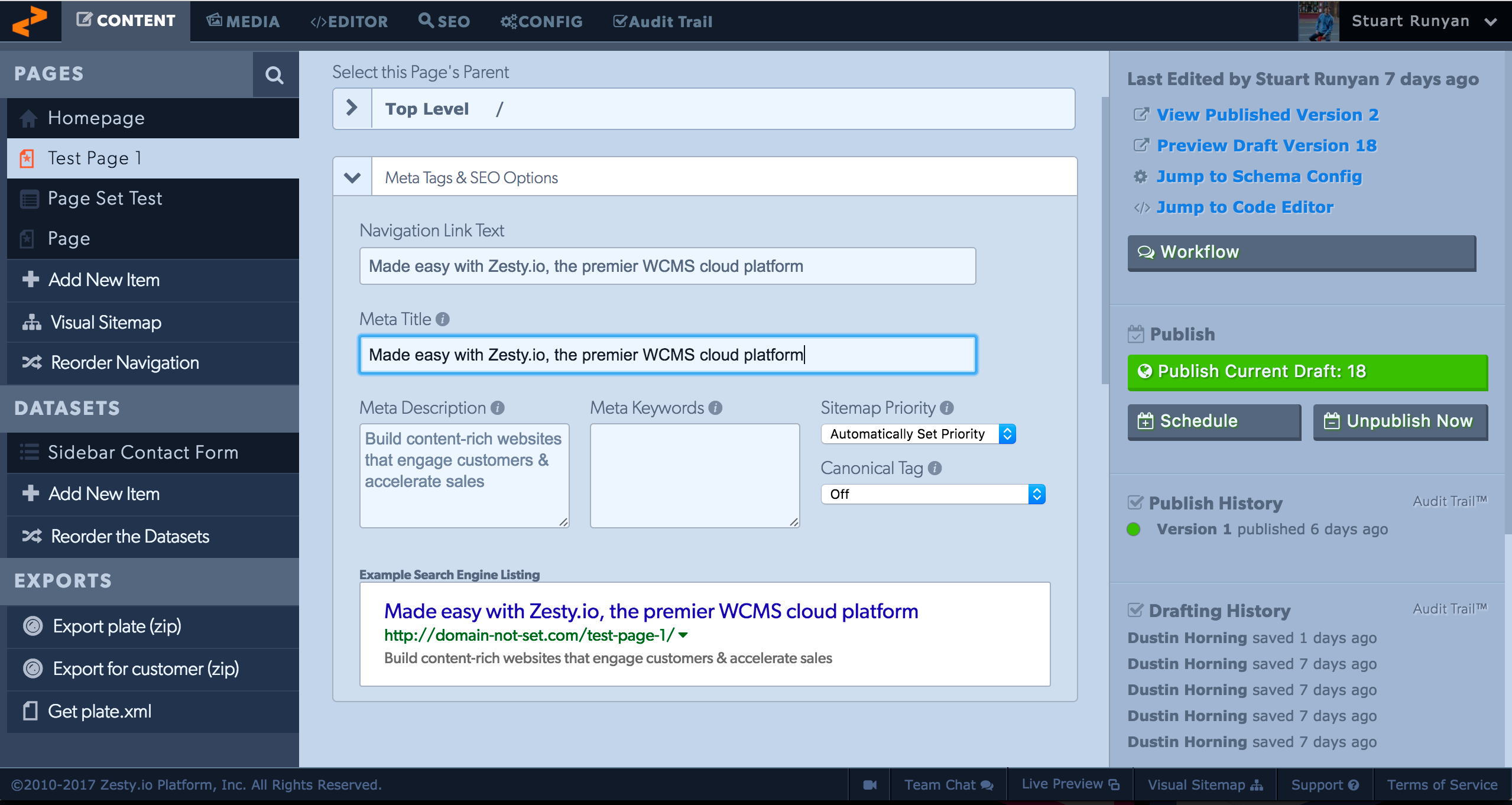
Task: Click the Reorder the Datasets shuffle icon
Action: coord(32,536)
